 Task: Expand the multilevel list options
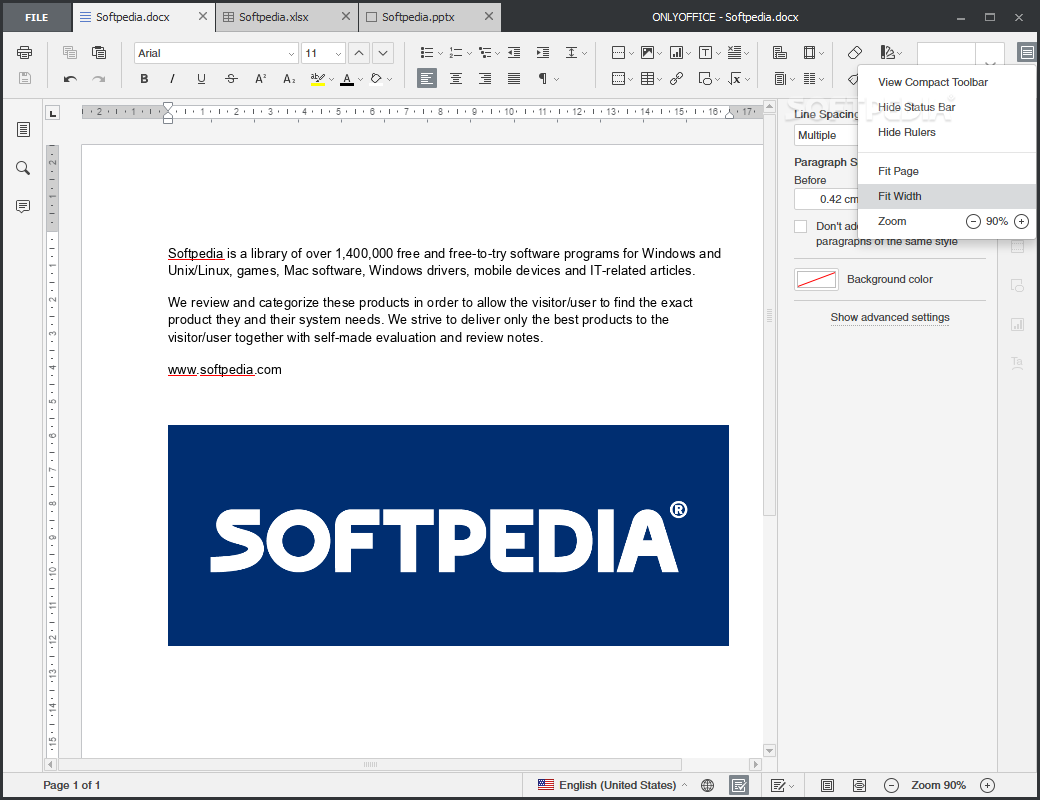tap(497, 53)
